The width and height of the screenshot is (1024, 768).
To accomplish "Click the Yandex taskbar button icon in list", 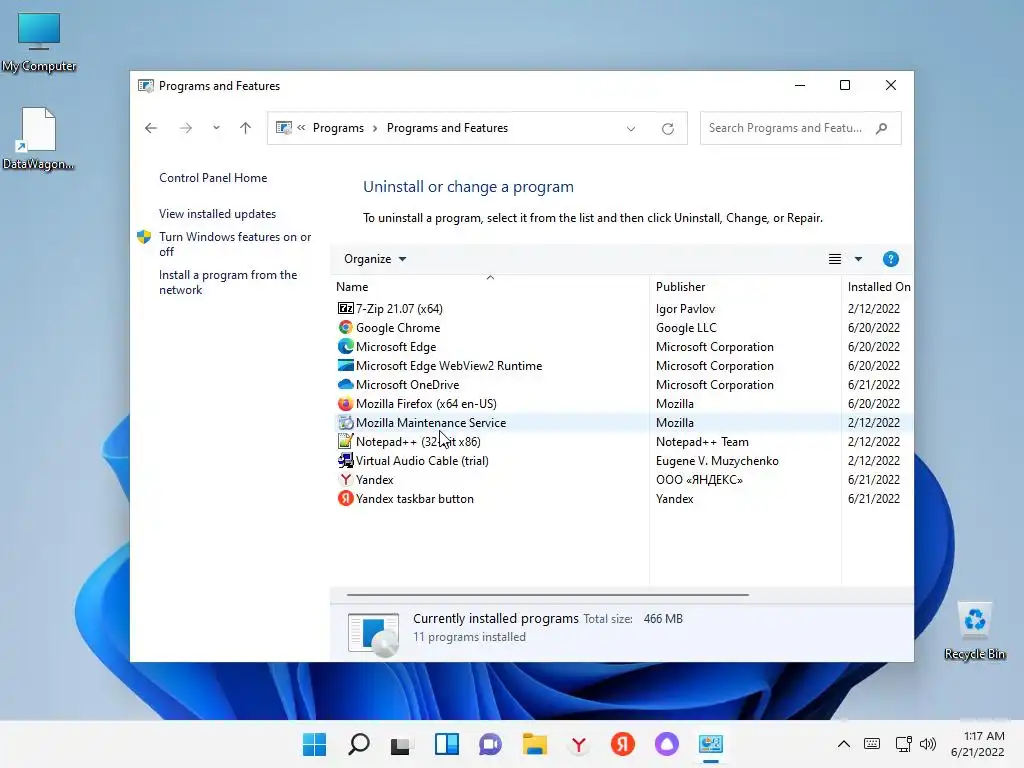I will (345, 498).
